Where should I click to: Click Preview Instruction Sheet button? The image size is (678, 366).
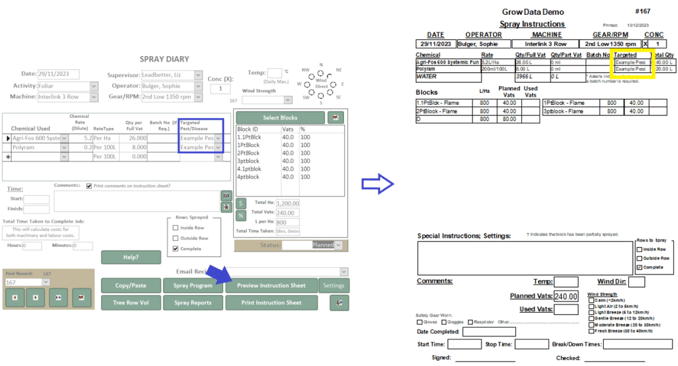coord(271,286)
